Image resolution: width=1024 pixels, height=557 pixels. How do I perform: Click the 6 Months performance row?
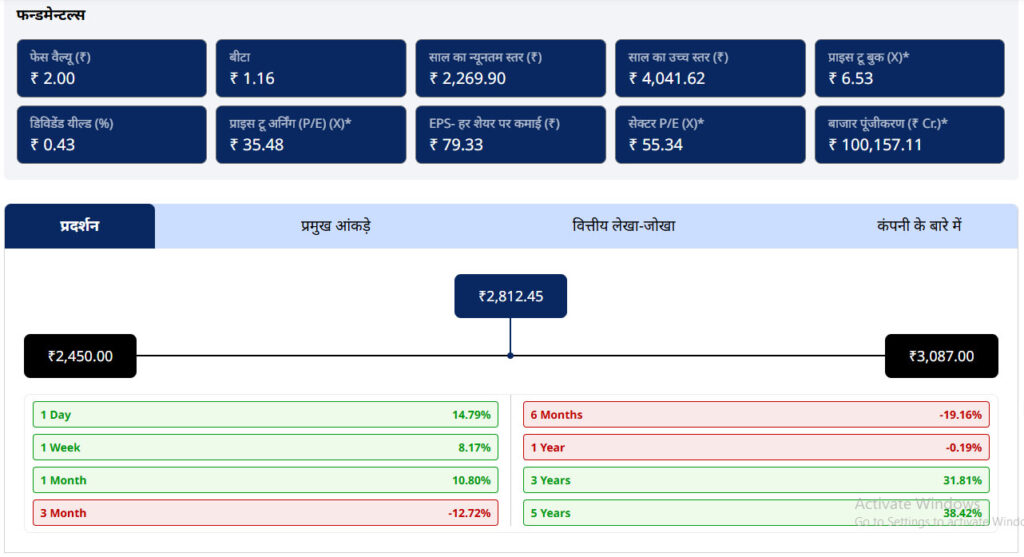tap(756, 415)
